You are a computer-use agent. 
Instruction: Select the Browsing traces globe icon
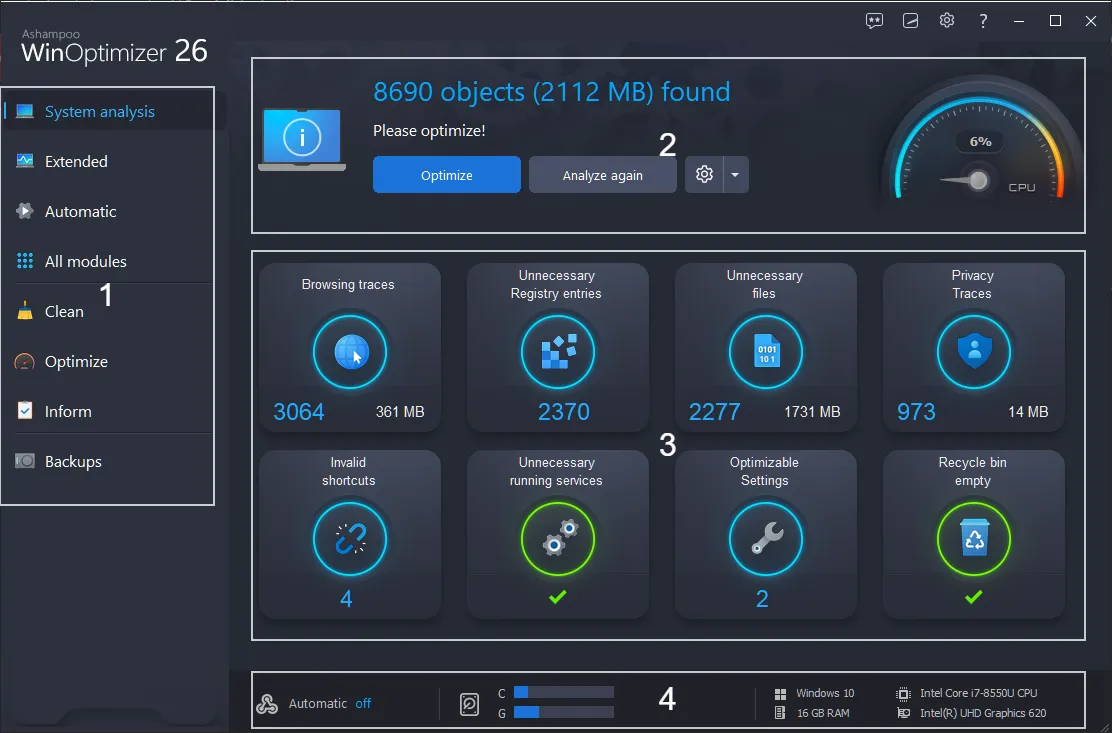349,351
